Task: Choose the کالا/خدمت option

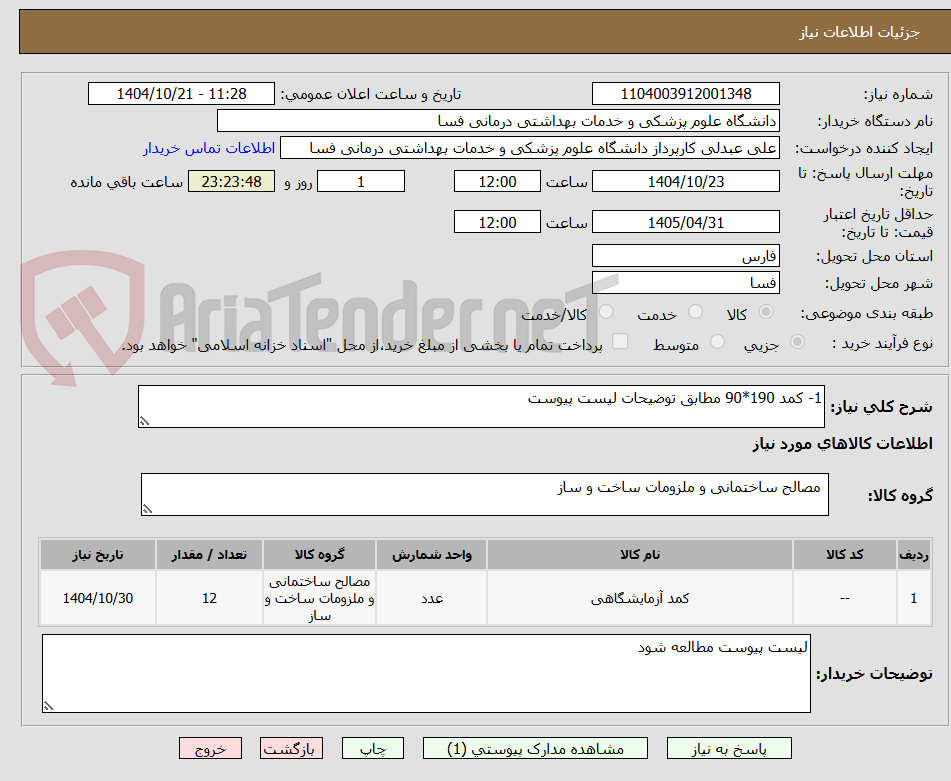Action: point(606,311)
